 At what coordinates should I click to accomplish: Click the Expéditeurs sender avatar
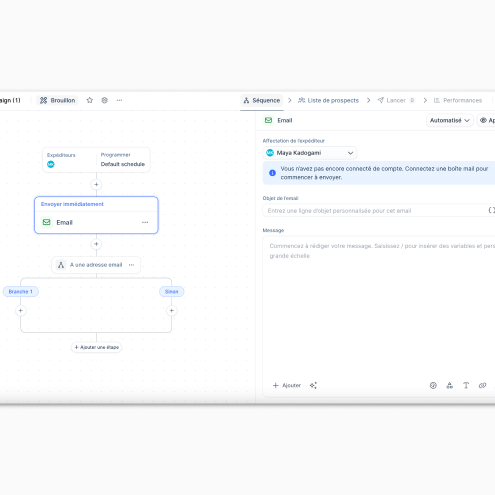[x=51, y=164]
